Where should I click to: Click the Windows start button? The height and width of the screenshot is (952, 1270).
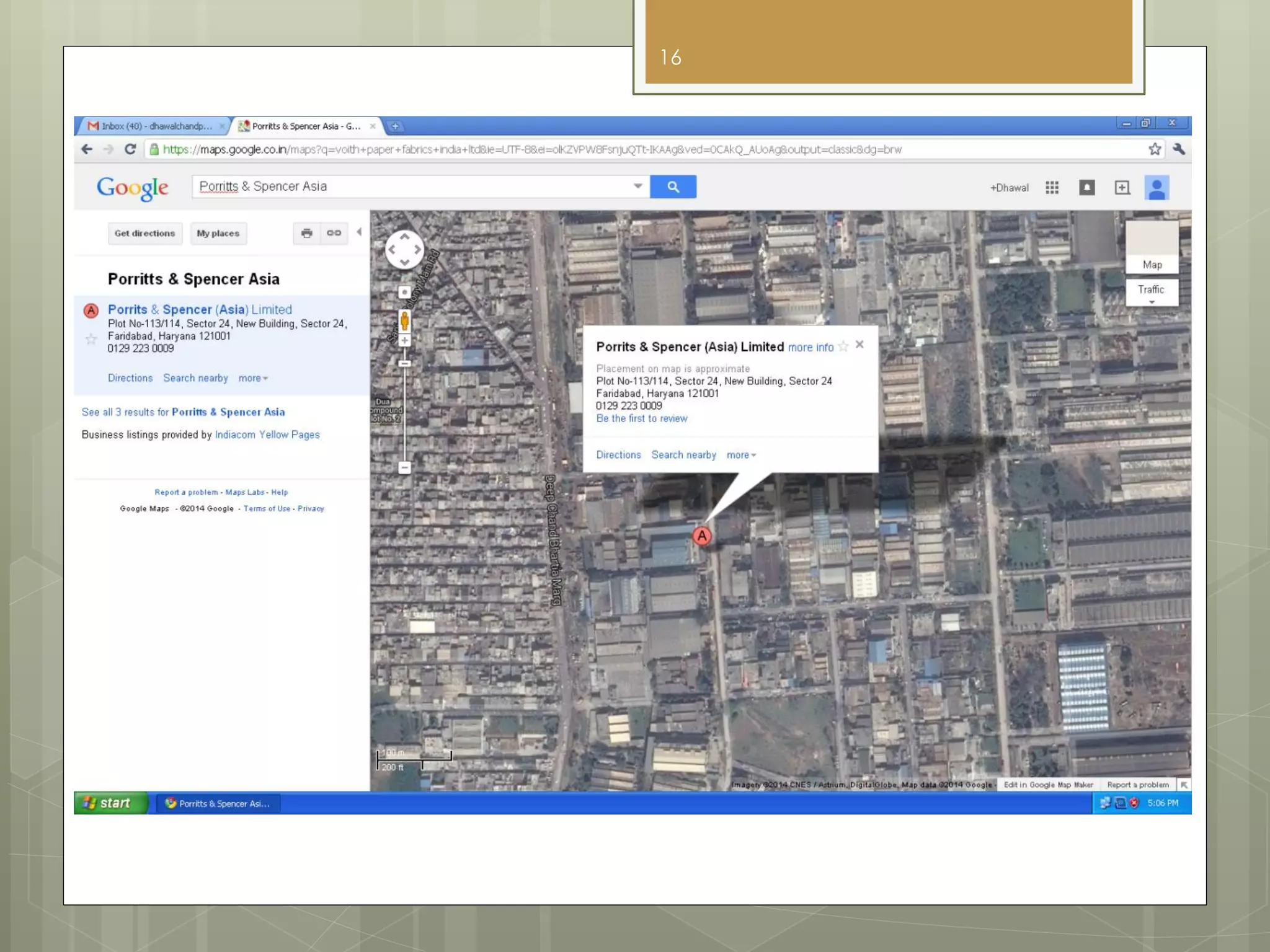click(109, 803)
